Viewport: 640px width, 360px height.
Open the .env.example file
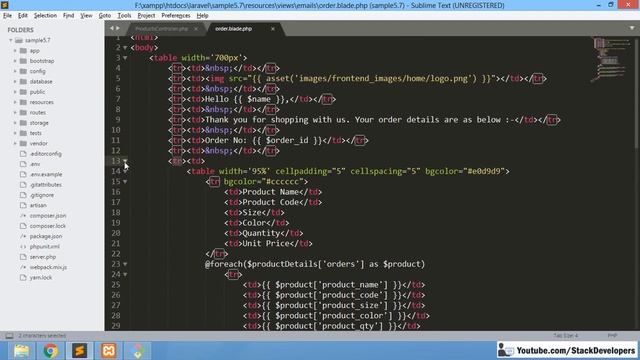[46, 174]
